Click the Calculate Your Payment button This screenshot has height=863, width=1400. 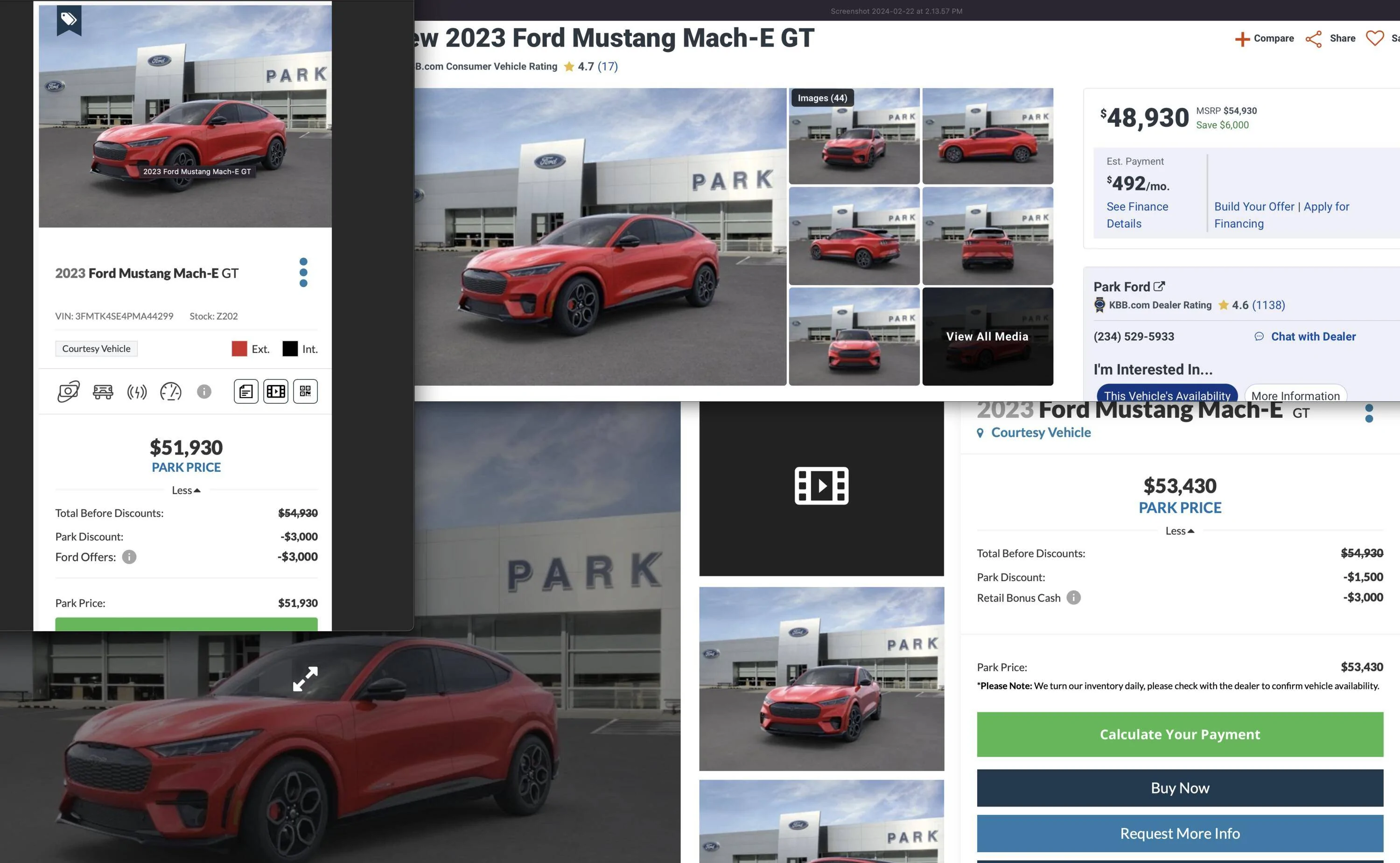coord(1180,735)
